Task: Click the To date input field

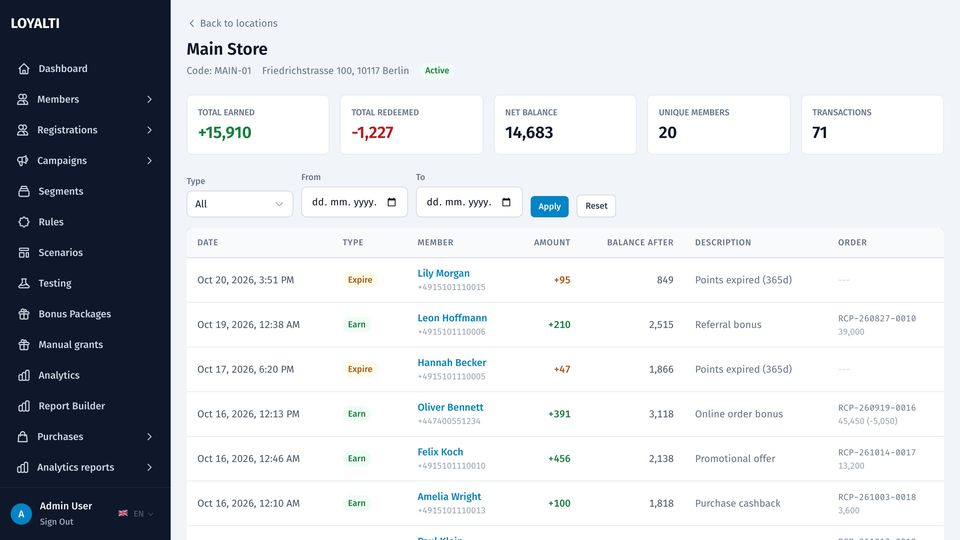Action: pyautogui.click(x=469, y=202)
